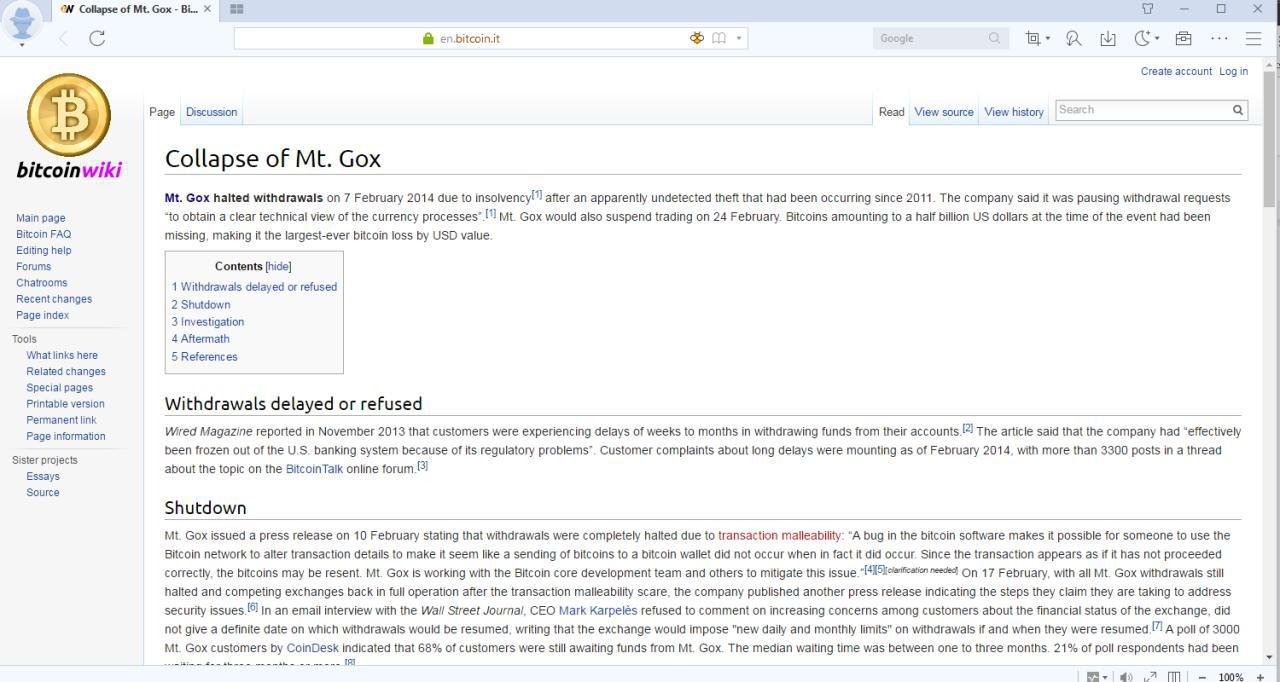Viewport: 1280px width, 682px height.
Task: Jump to 1 Withdrawals delayed or refused
Action: pyautogui.click(x=254, y=287)
